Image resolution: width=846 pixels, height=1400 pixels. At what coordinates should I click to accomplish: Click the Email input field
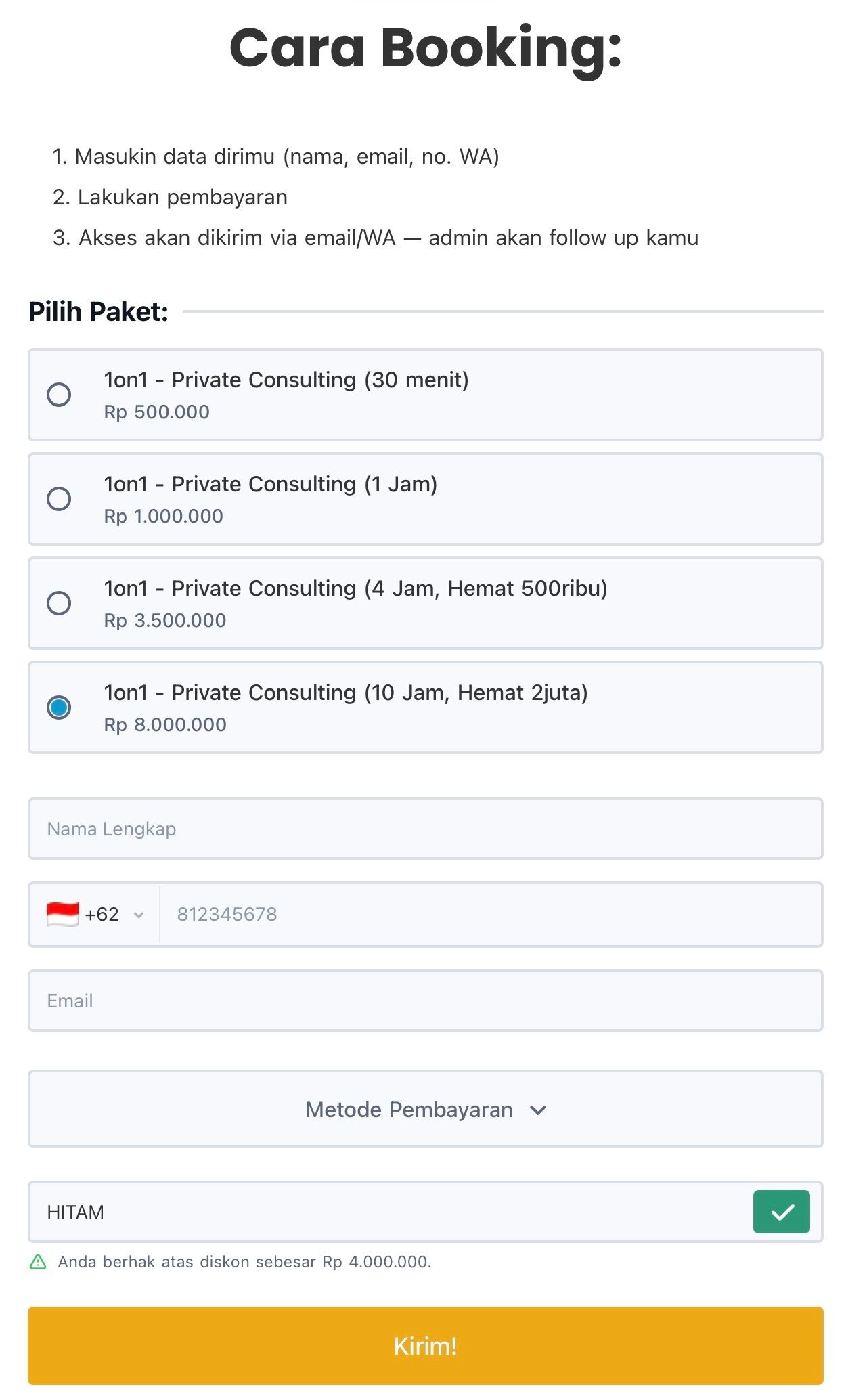(x=425, y=1001)
